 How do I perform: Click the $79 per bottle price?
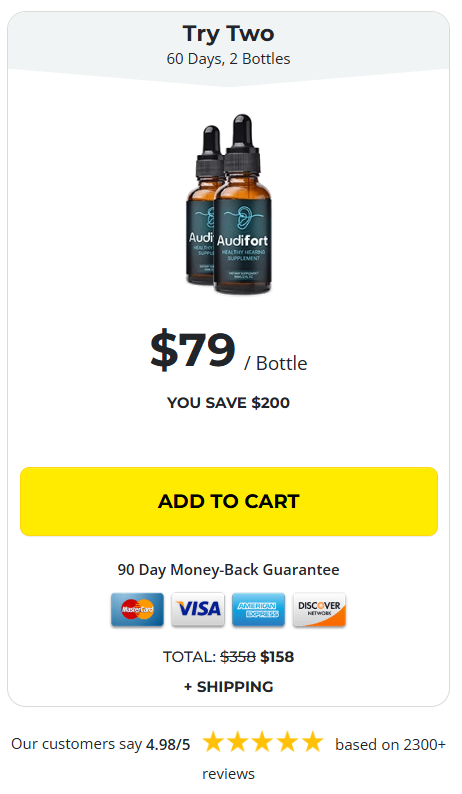pyautogui.click(x=228, y=351)
